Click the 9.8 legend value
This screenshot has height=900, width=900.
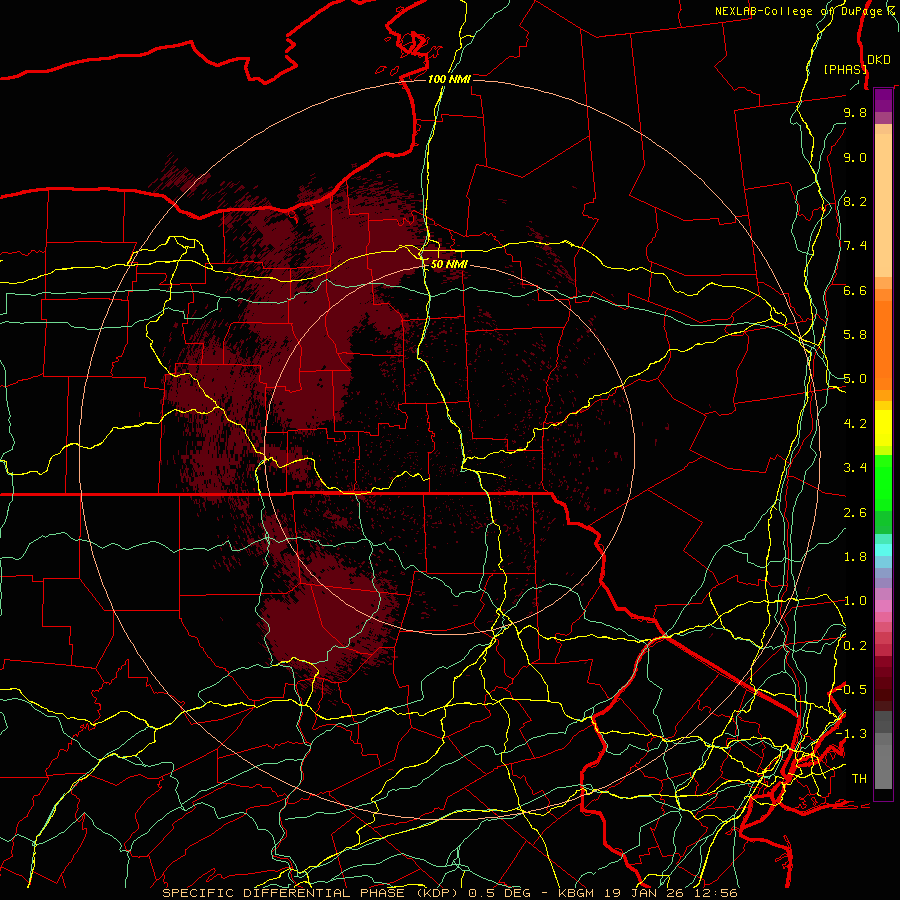[x=855, y=112]
